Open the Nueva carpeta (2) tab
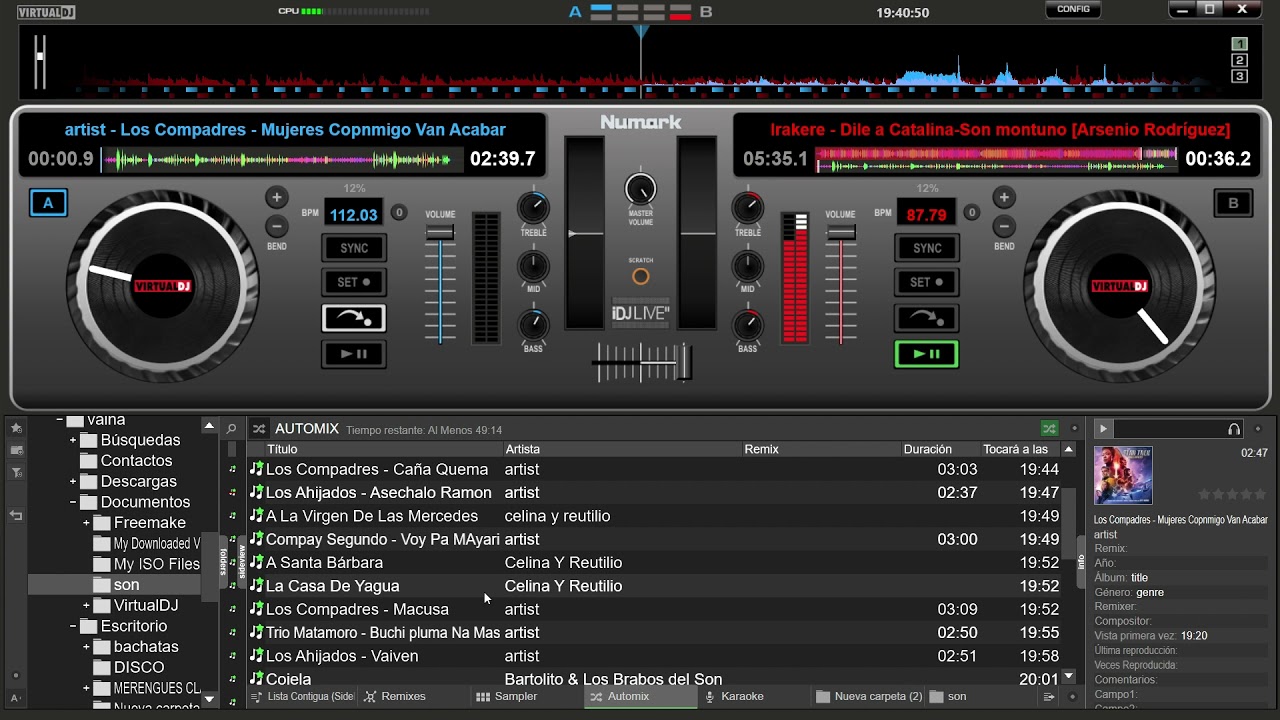Image resolution: width=1280 pixels, height=720 pixels. point(869,697)
